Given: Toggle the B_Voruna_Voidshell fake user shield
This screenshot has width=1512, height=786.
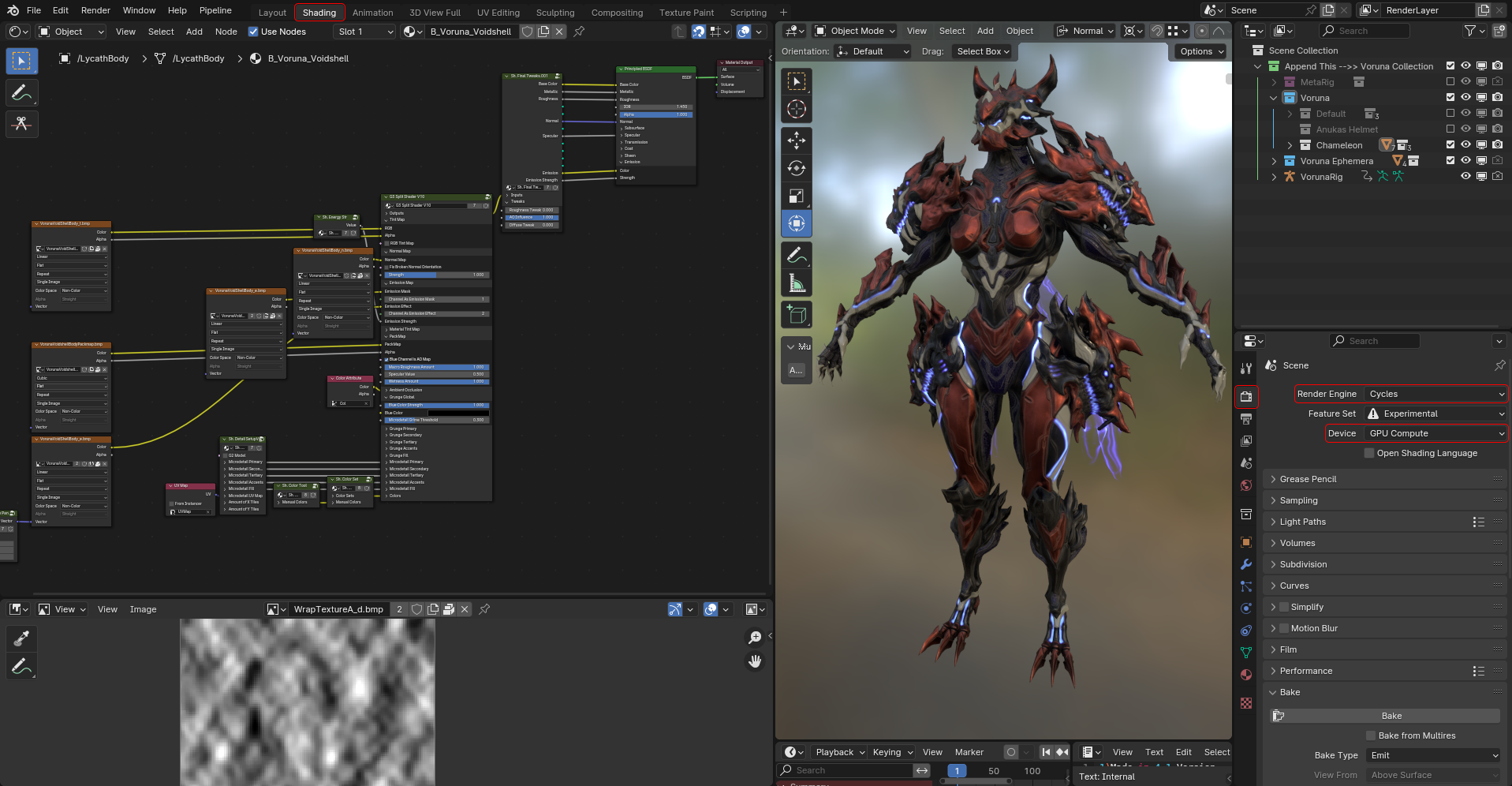Looking at the screenshot, I should click(528, 32).
